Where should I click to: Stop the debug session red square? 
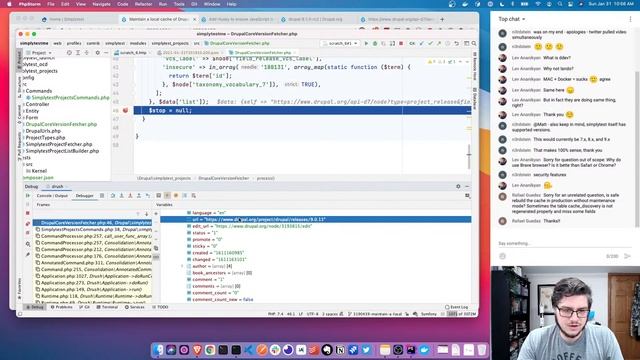28,213
